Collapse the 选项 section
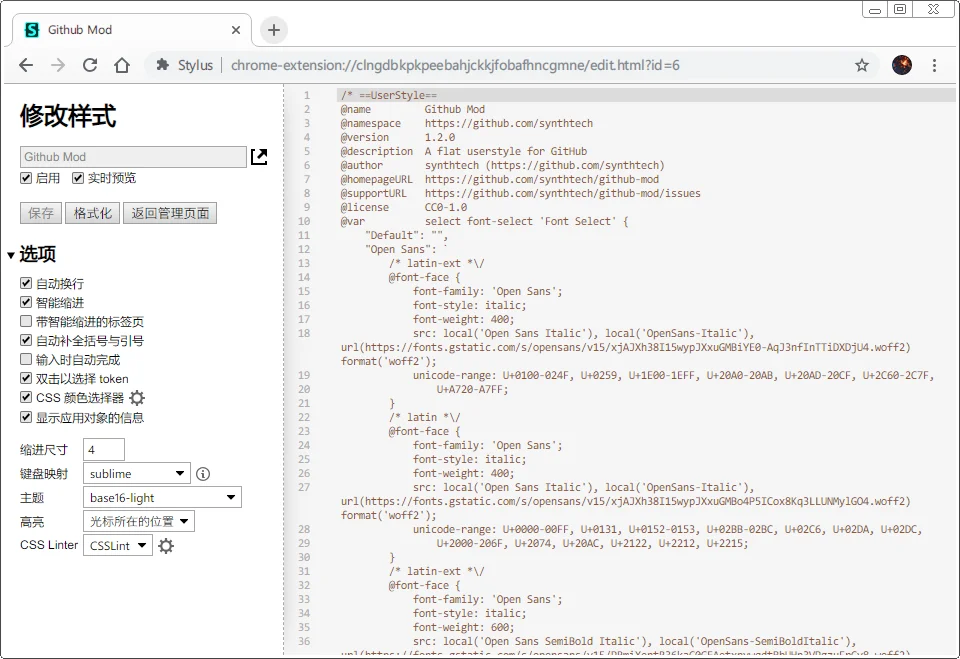 [x=11, y=255]
